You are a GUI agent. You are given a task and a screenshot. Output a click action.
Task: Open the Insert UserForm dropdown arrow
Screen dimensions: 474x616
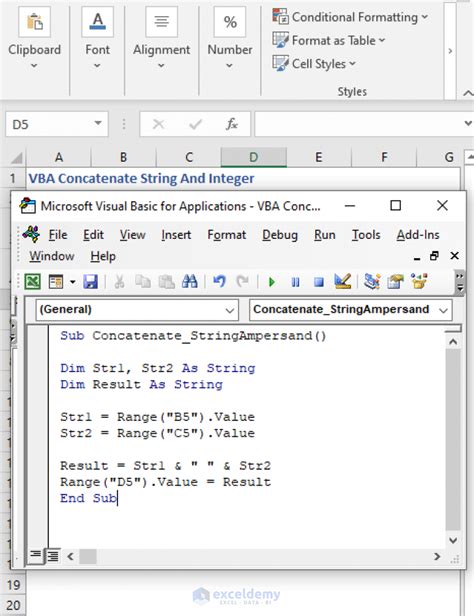point(73,282)
